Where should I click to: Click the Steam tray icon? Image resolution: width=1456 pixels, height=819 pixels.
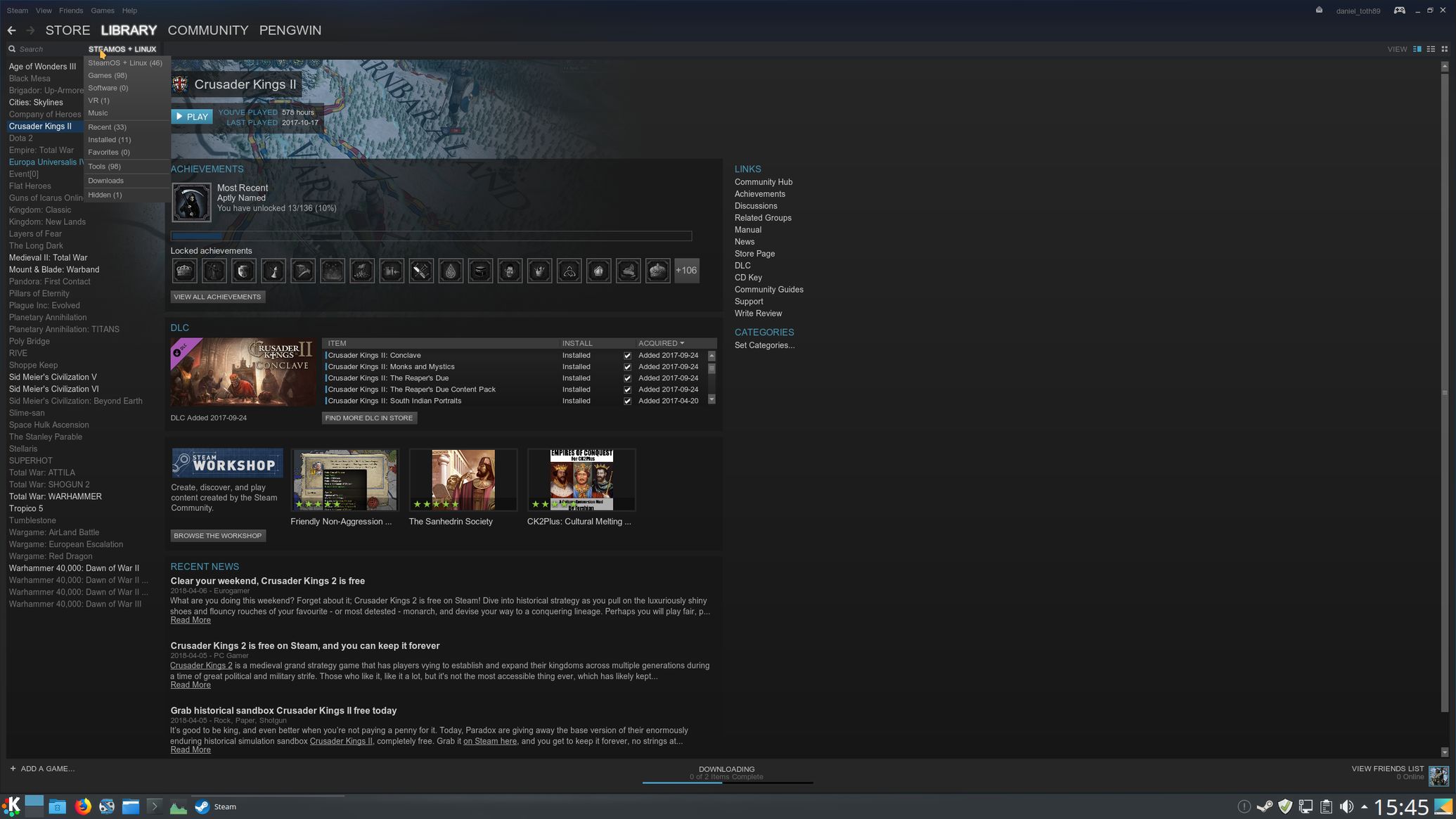(1264, 806)
